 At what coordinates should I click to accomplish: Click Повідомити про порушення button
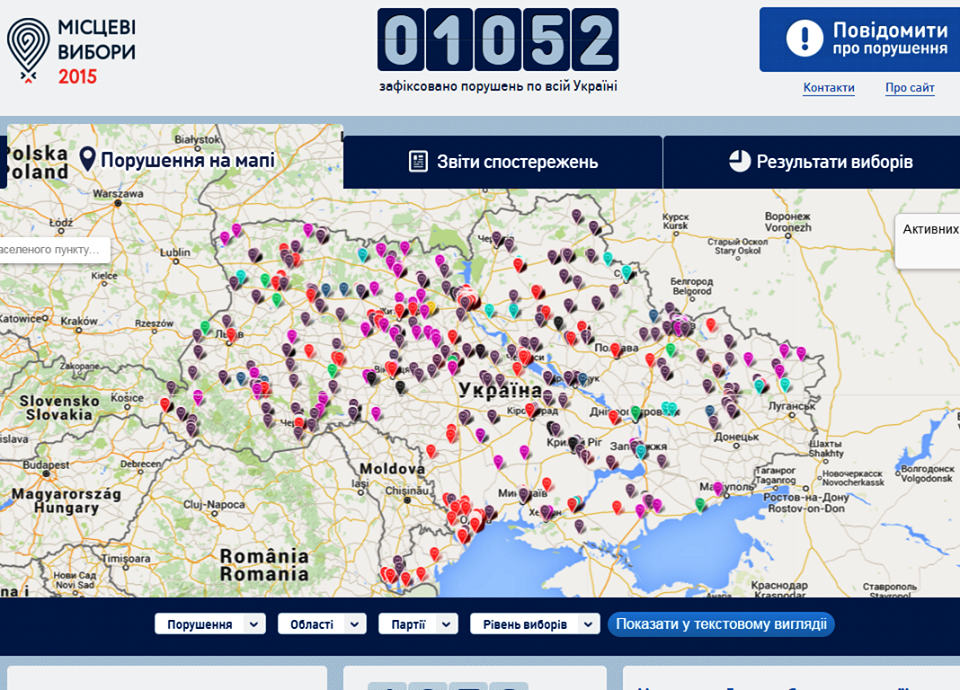[x=860, y=39]
